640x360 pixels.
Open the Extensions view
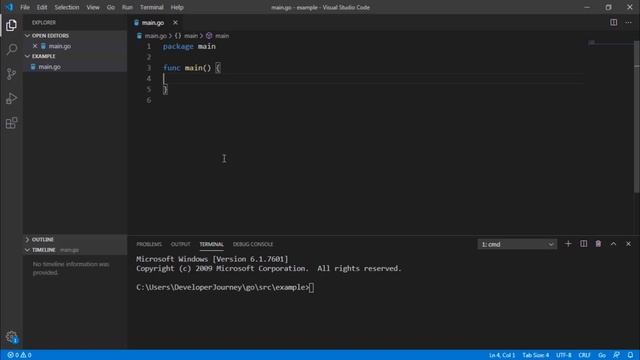pyautogui.click(x=11, y=123)
